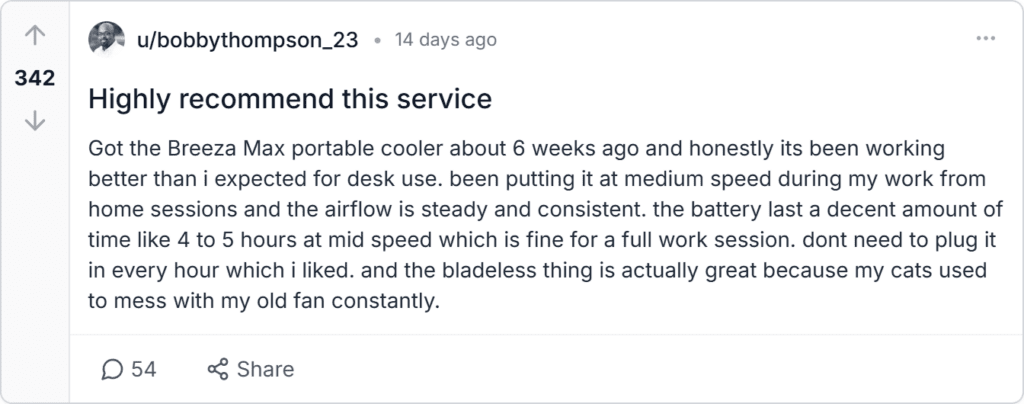Click the share arrow icon
Screen dimensions: 1024x404
(x=218, y=369)
